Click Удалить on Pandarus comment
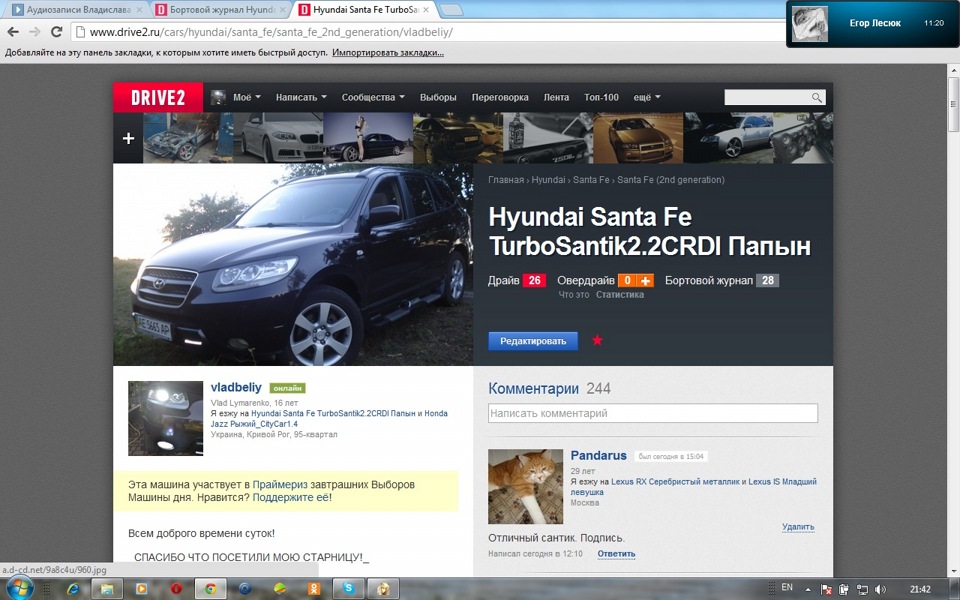Image resolution: width=960 pixels, height=600 pixels. click(798, 527)
